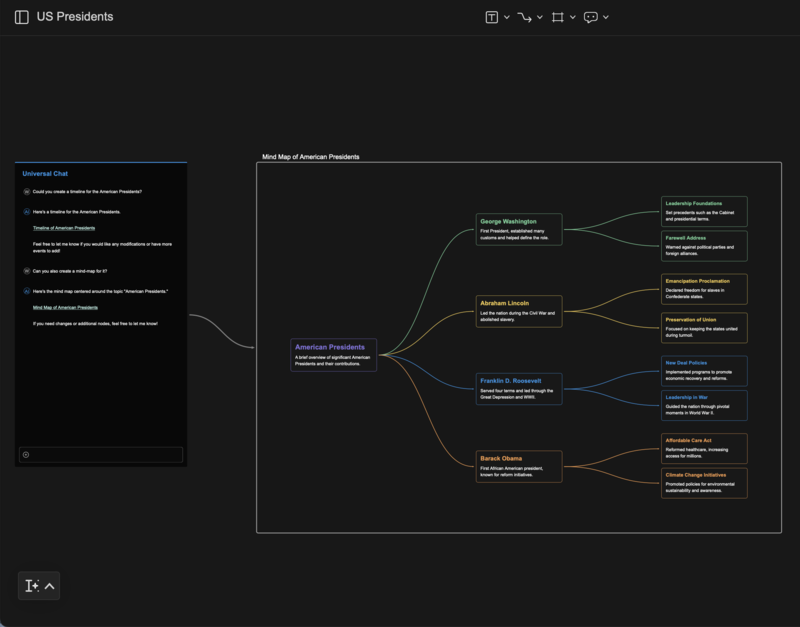Open Timeline of American Presidents link
Viewport: 800px width, 627px height.
click(x=63, y=228)
